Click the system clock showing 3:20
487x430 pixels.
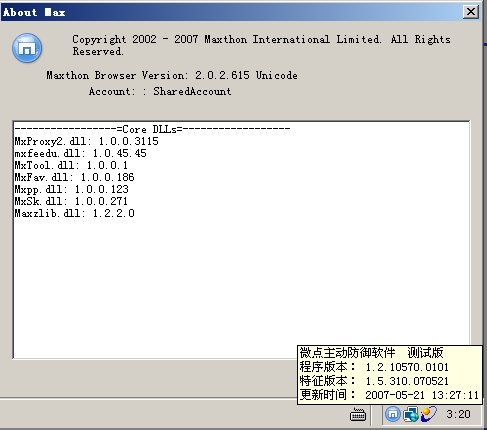458,414
